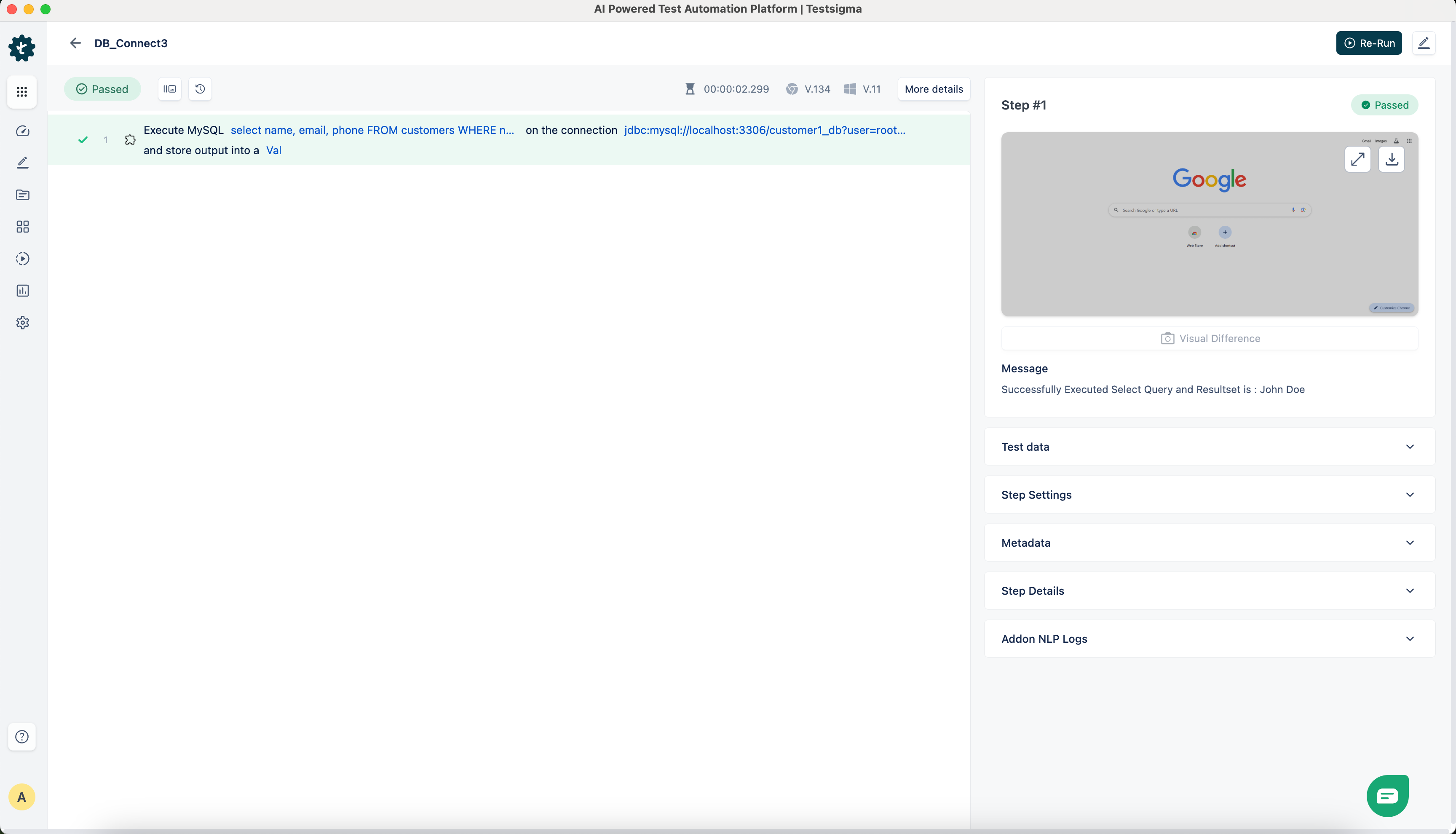Click the history icon next to Passed badge

tap(199, 89)
